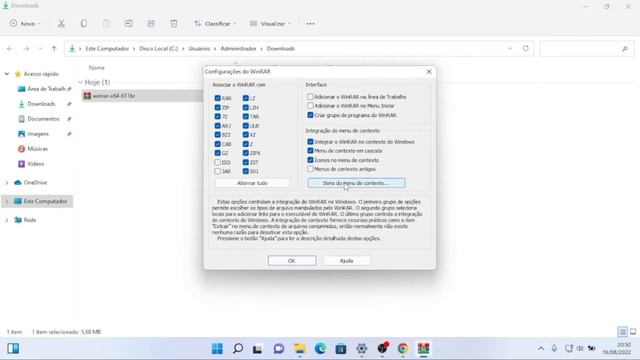Click Cut icon in Explorer toolbar
Screen dimensions: 640x360
pyautogui.click(x=61, y=24)
